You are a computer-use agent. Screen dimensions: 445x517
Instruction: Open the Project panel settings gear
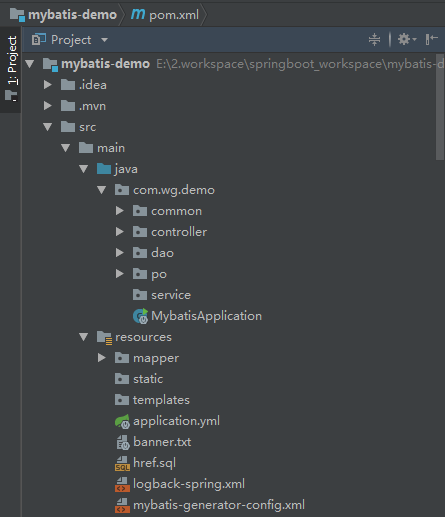tap(407, 39)
